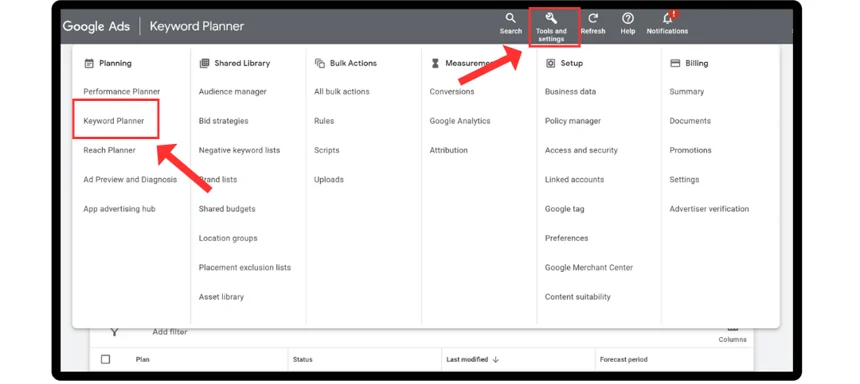This screenshot has width=860, height=384.
Task: Open Billing Promotions
Action: (690, 150)
